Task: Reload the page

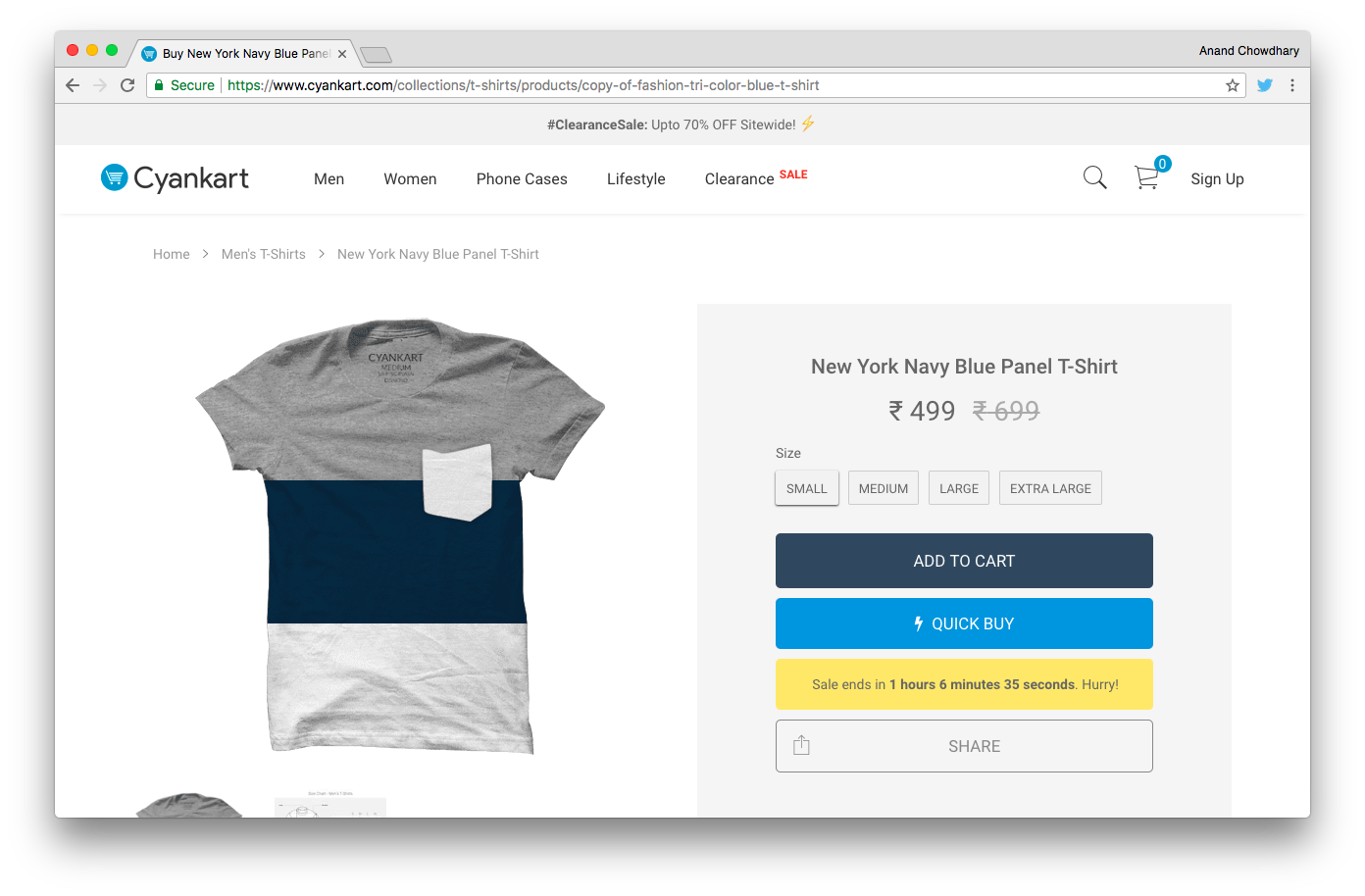Action: [127, 85]
